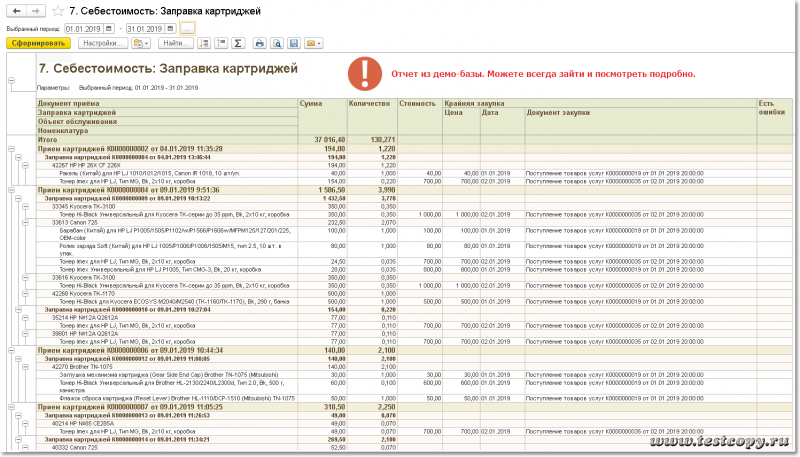
Task: Click the Документ приёма header cell
Action: pos(167,104)
